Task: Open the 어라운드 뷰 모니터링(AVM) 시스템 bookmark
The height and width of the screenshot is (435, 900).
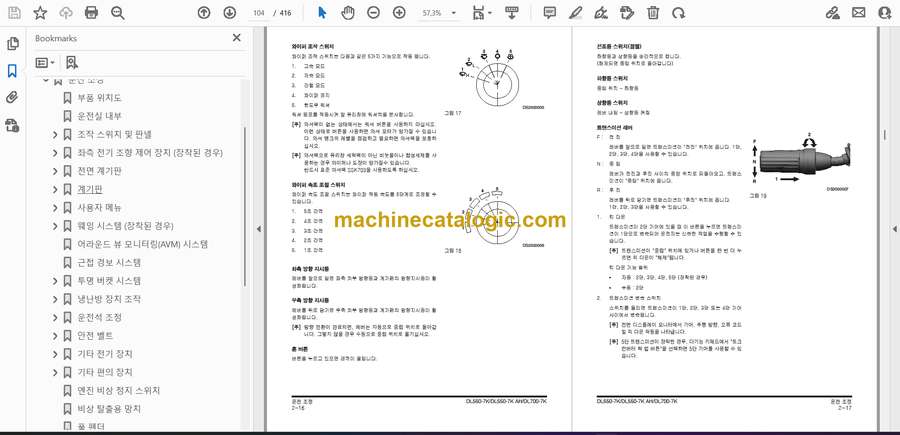Action: coord(142,244)
